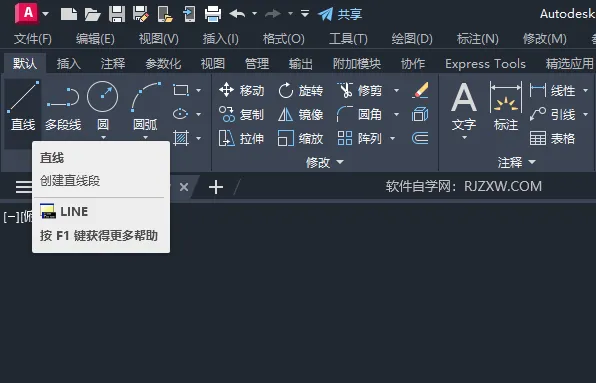596x383 pixels.
Task: Select the 镜像 mirror tool
Action: pos(300,114)
